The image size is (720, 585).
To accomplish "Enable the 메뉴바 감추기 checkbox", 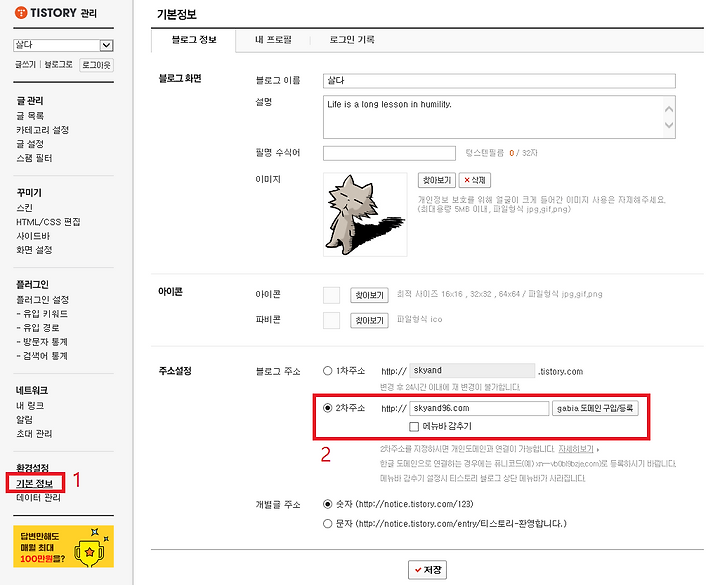I will pos(414,427).
